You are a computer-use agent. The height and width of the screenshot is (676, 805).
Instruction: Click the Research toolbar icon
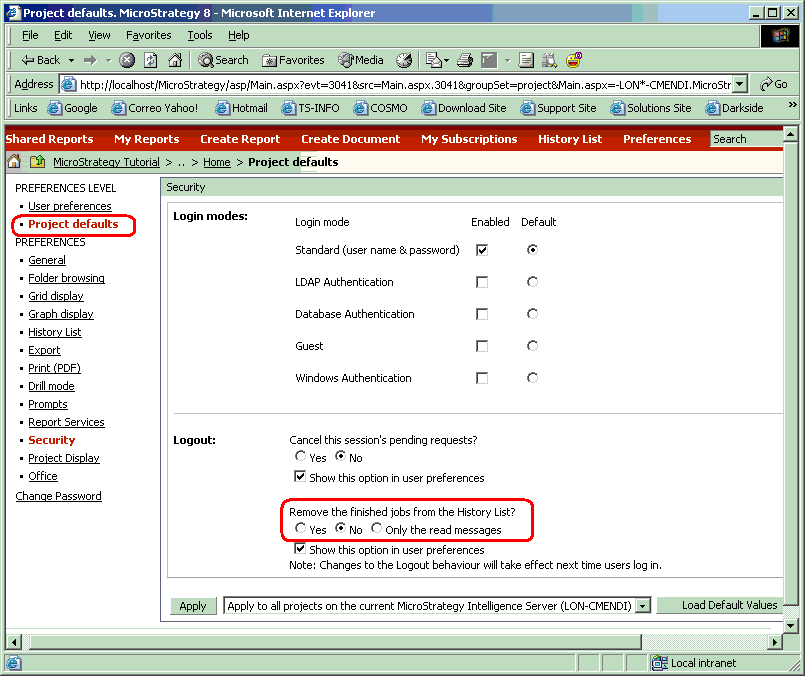click(x=549, y=60)
